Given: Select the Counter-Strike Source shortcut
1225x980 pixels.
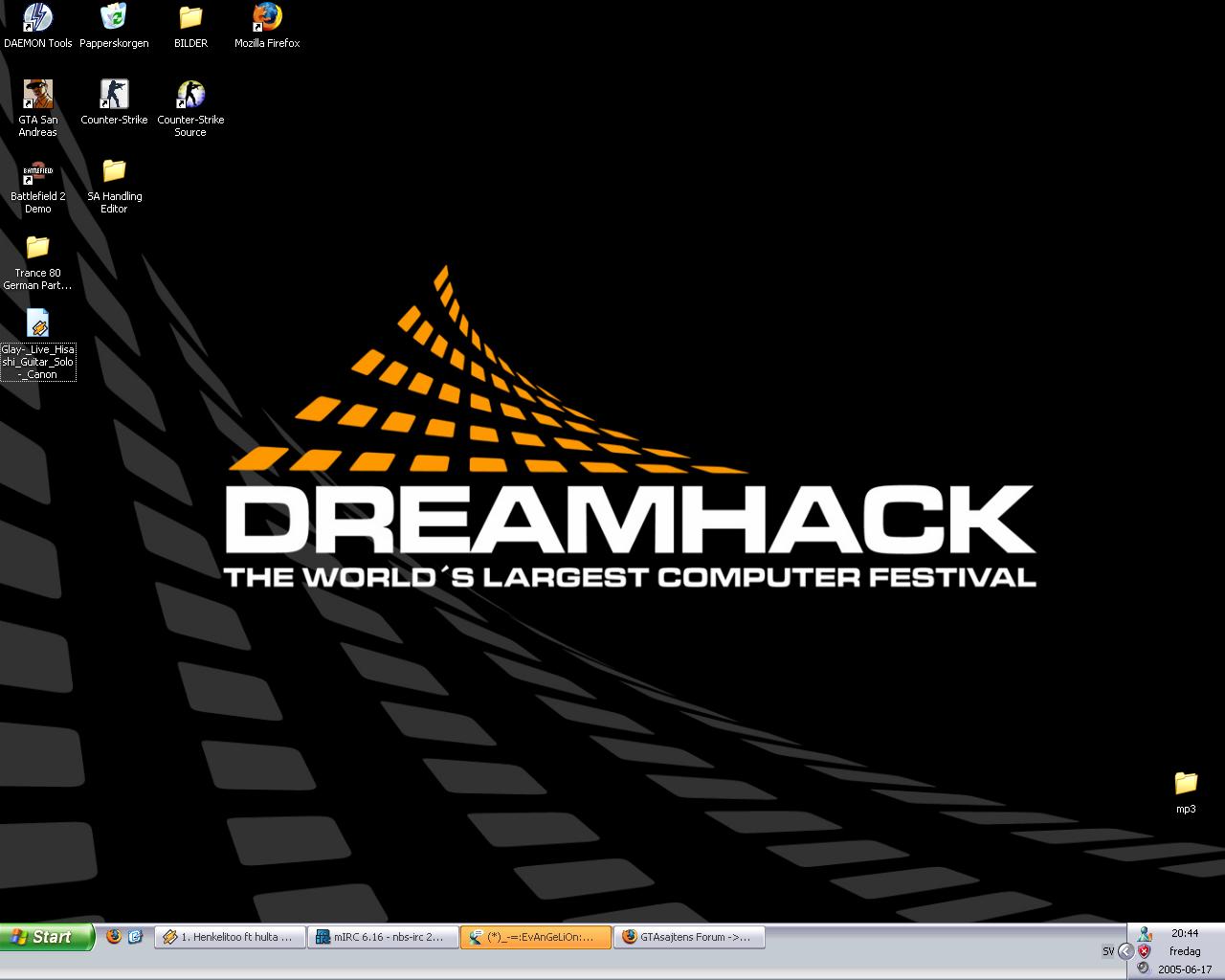Looking at the screenshot, I should (x=190, y=108).
